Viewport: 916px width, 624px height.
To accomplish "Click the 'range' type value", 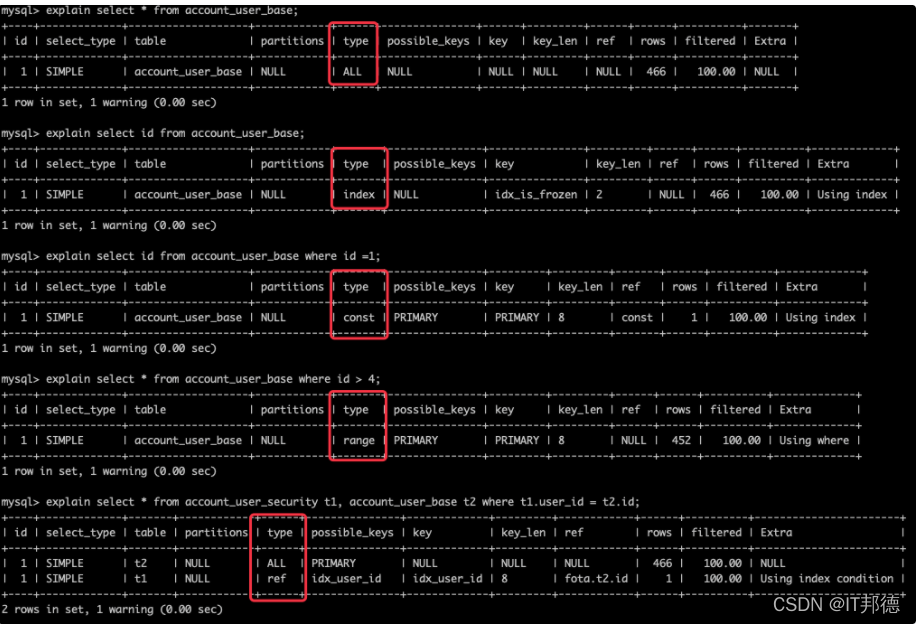I will click(x=359, y=441).
